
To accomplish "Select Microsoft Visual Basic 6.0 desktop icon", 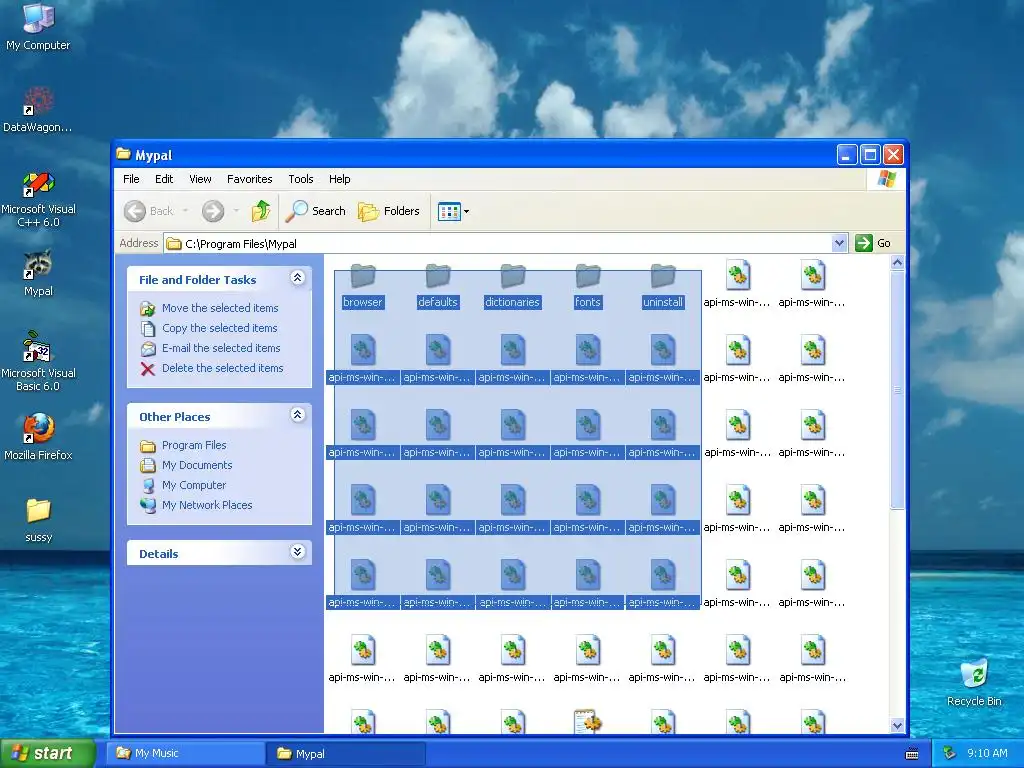I will pos(38,361).
